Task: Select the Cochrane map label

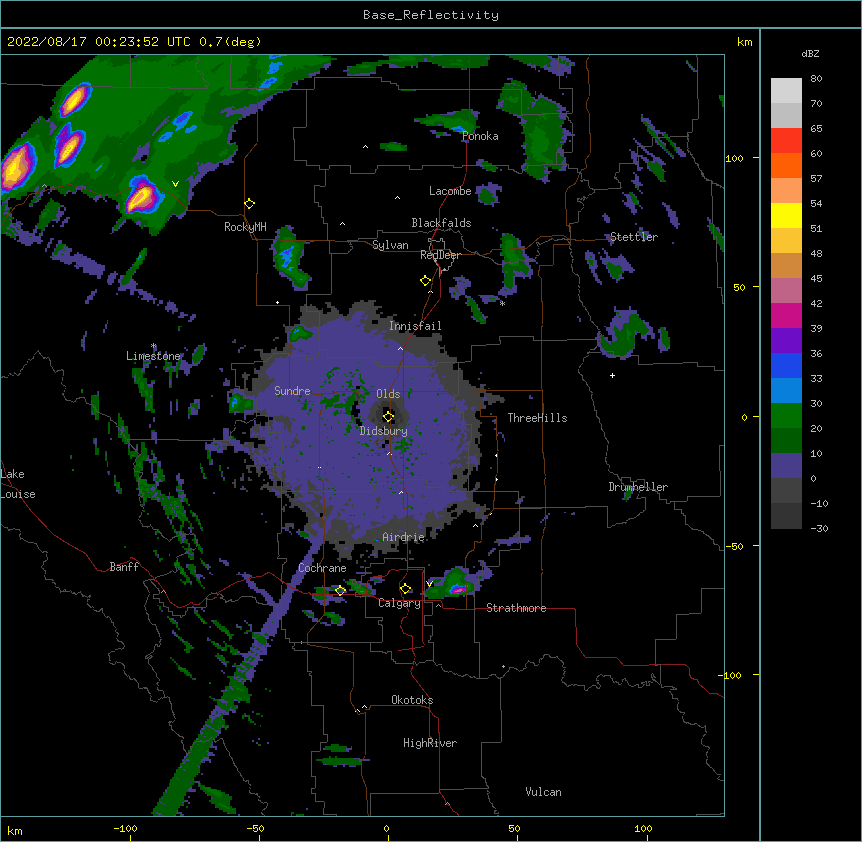Action: [322, 568]
